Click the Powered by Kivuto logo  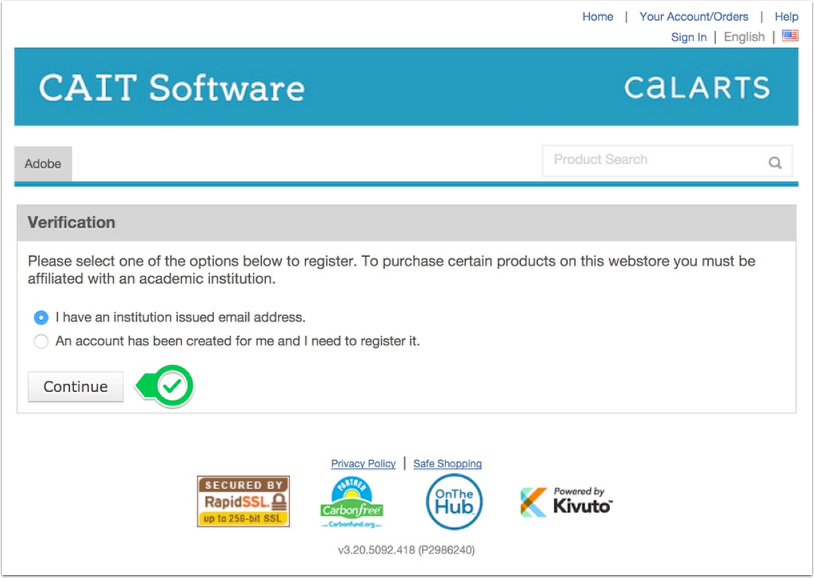(x=566, y=502)
